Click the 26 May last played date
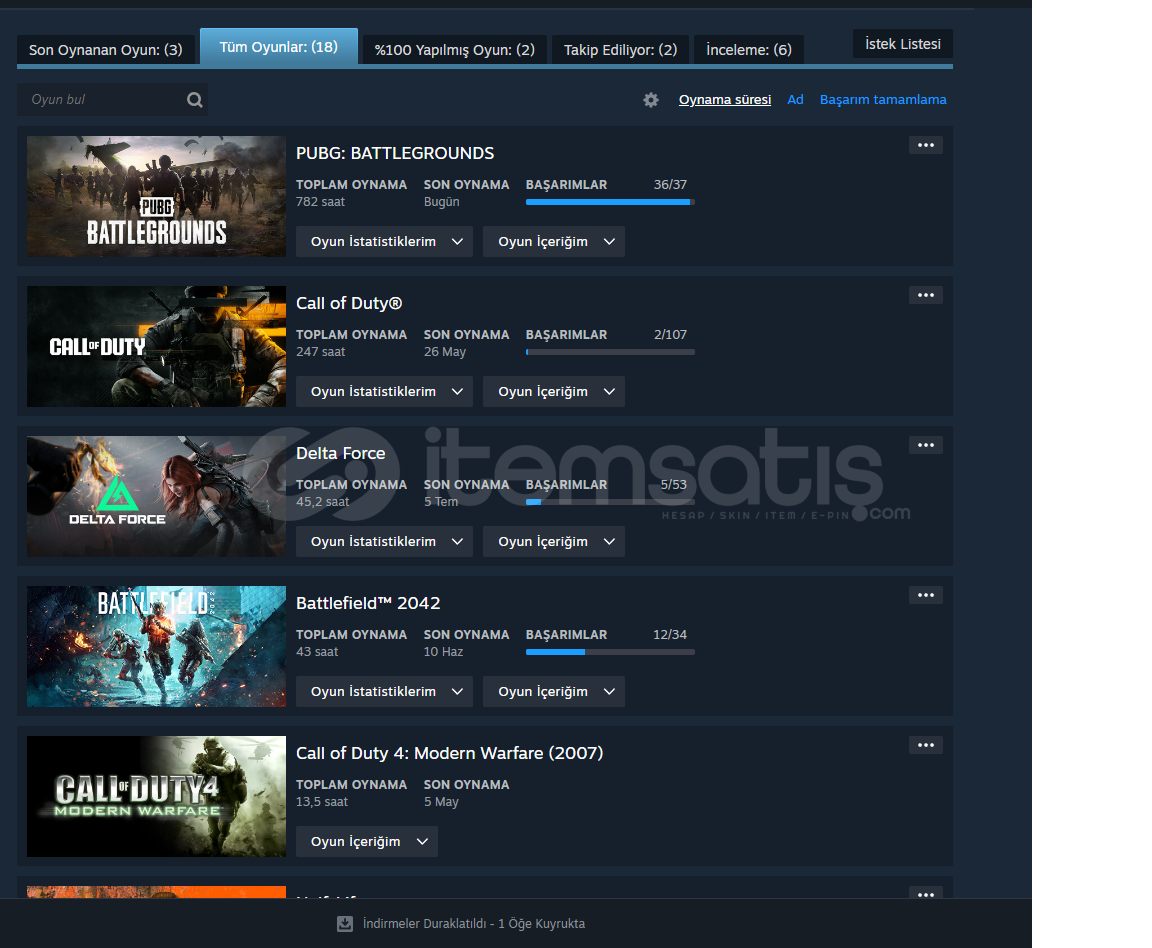Viewport: 1152px width, 948px height. 445,351
